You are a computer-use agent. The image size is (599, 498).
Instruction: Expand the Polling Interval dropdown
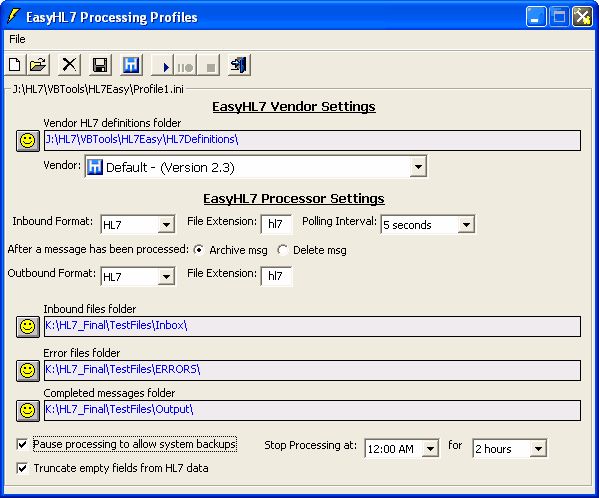click(466, 224)
